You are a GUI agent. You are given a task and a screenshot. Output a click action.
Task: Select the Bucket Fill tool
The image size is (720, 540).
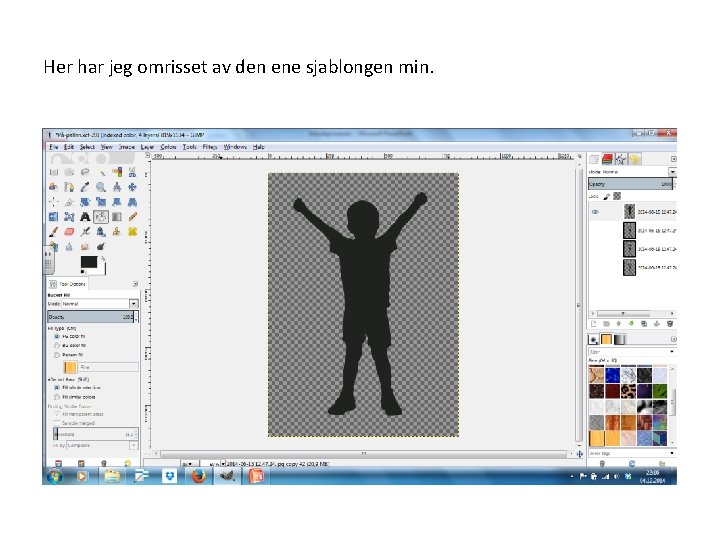101,215
